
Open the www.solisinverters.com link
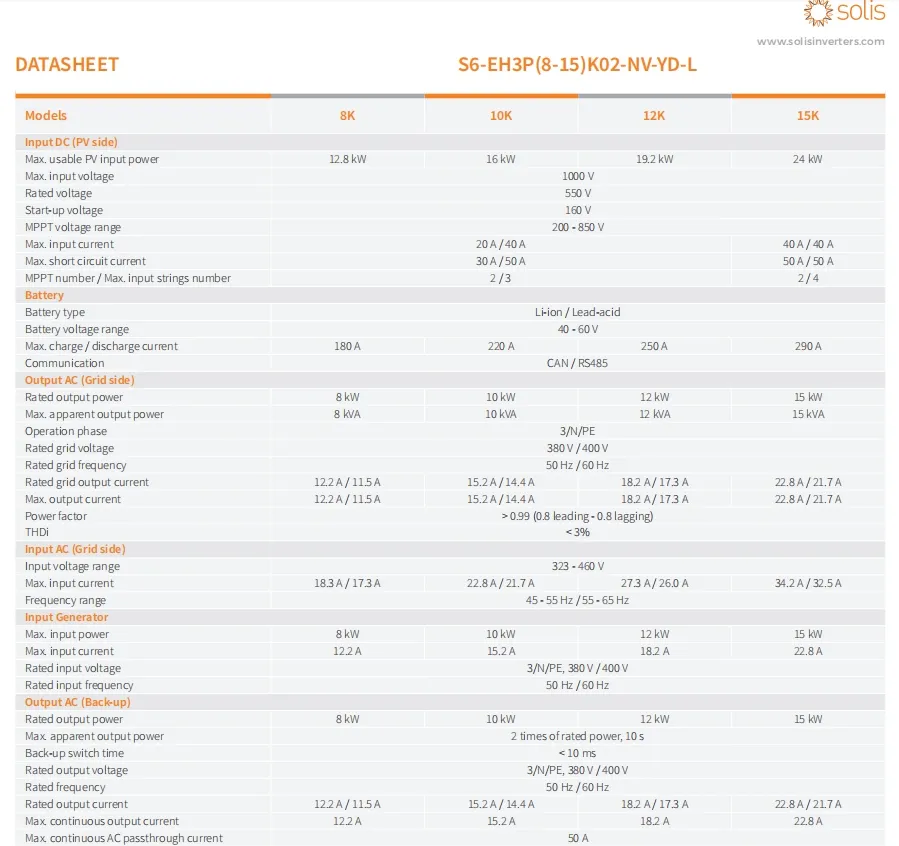[820, 41]
